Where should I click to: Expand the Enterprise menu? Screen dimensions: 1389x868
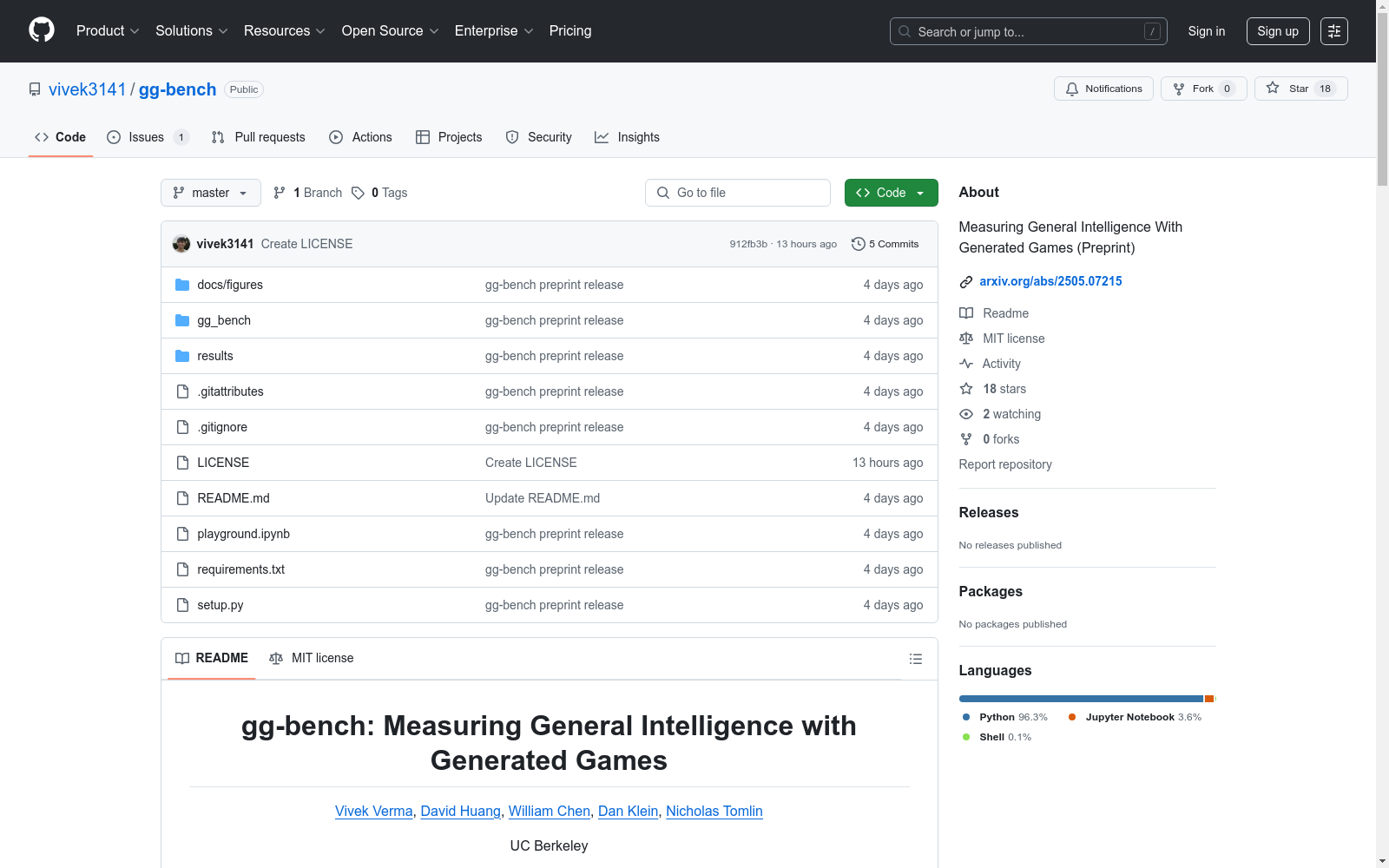(494, 31)
